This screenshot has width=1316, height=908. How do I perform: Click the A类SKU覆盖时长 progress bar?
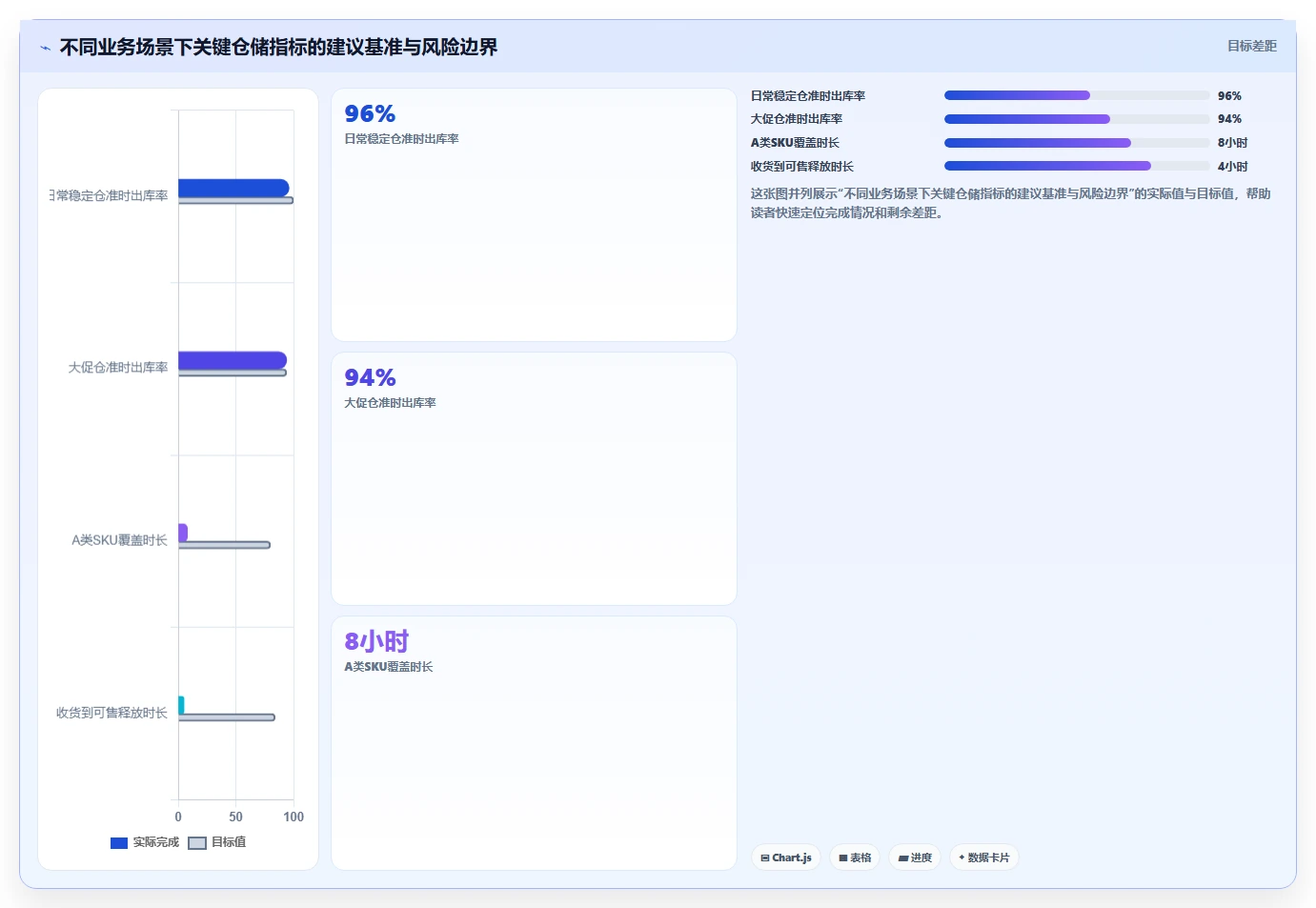[x=1077, y=143]
